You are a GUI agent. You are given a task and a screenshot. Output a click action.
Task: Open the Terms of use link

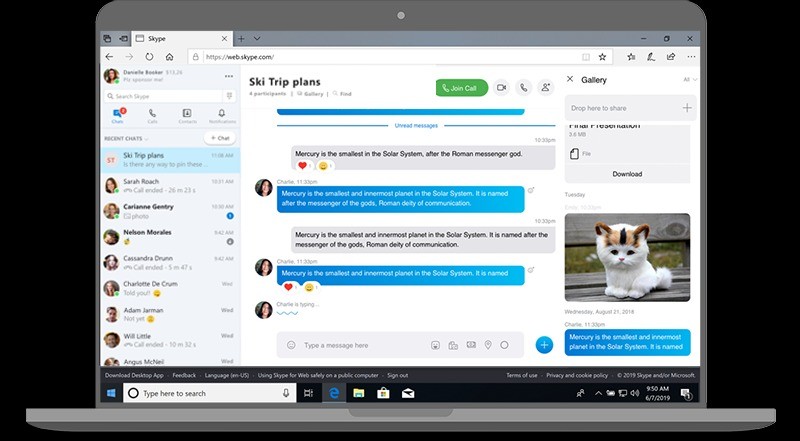tap(521, 375)
